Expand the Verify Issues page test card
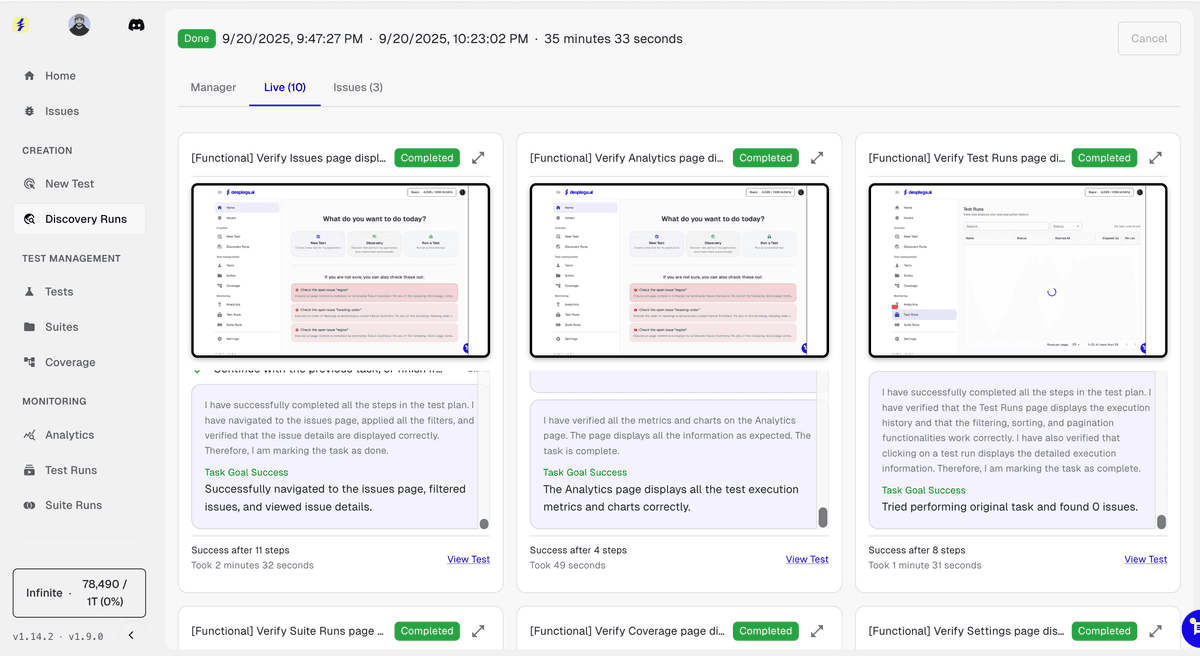Image resolution: width=1200 pixels, height=656 pixels. coord(478,157)
